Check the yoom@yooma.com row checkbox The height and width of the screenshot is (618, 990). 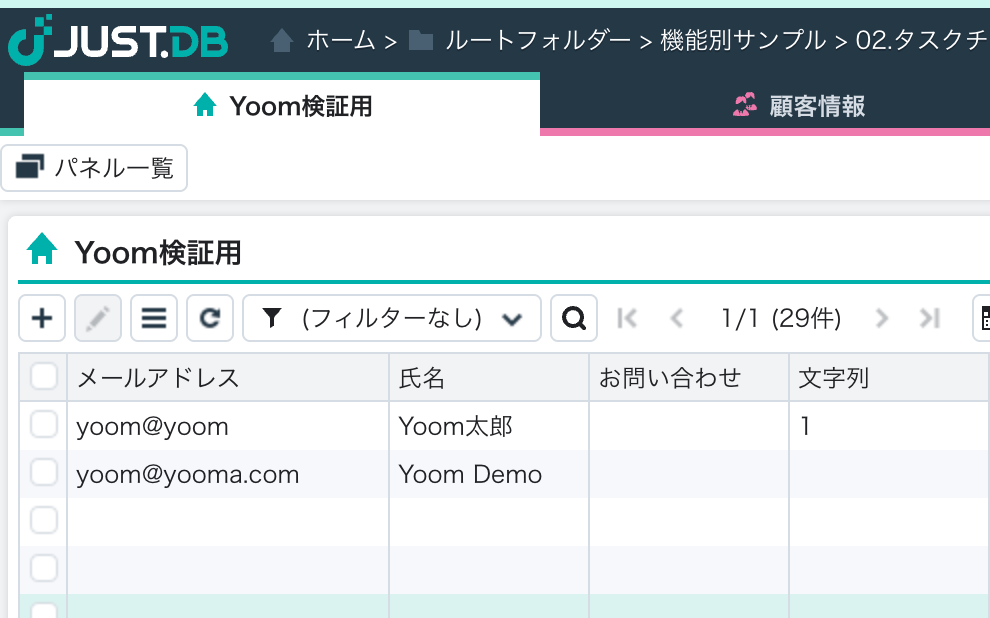point(44,473)
